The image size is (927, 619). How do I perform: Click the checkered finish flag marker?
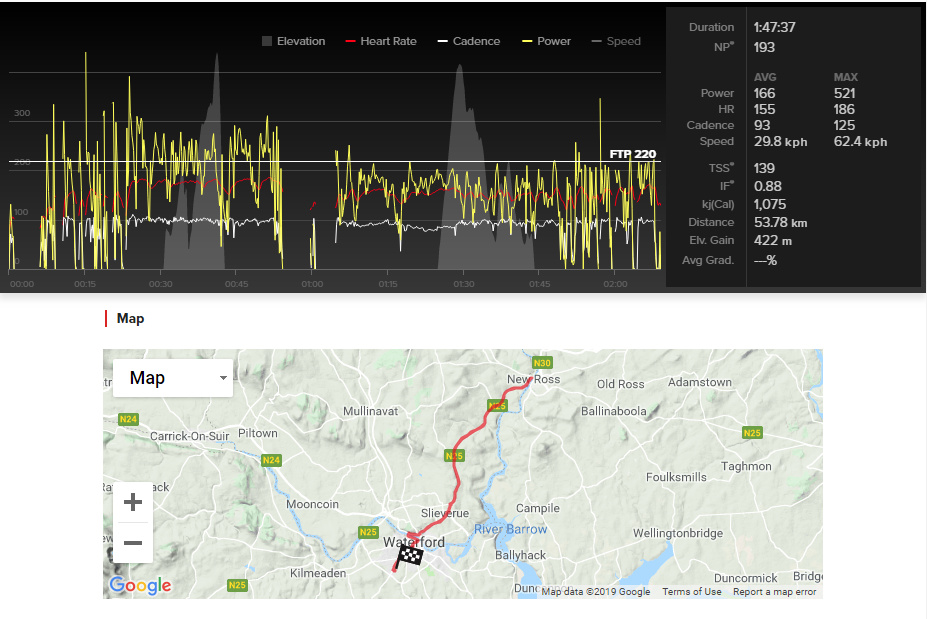point(408,556)
